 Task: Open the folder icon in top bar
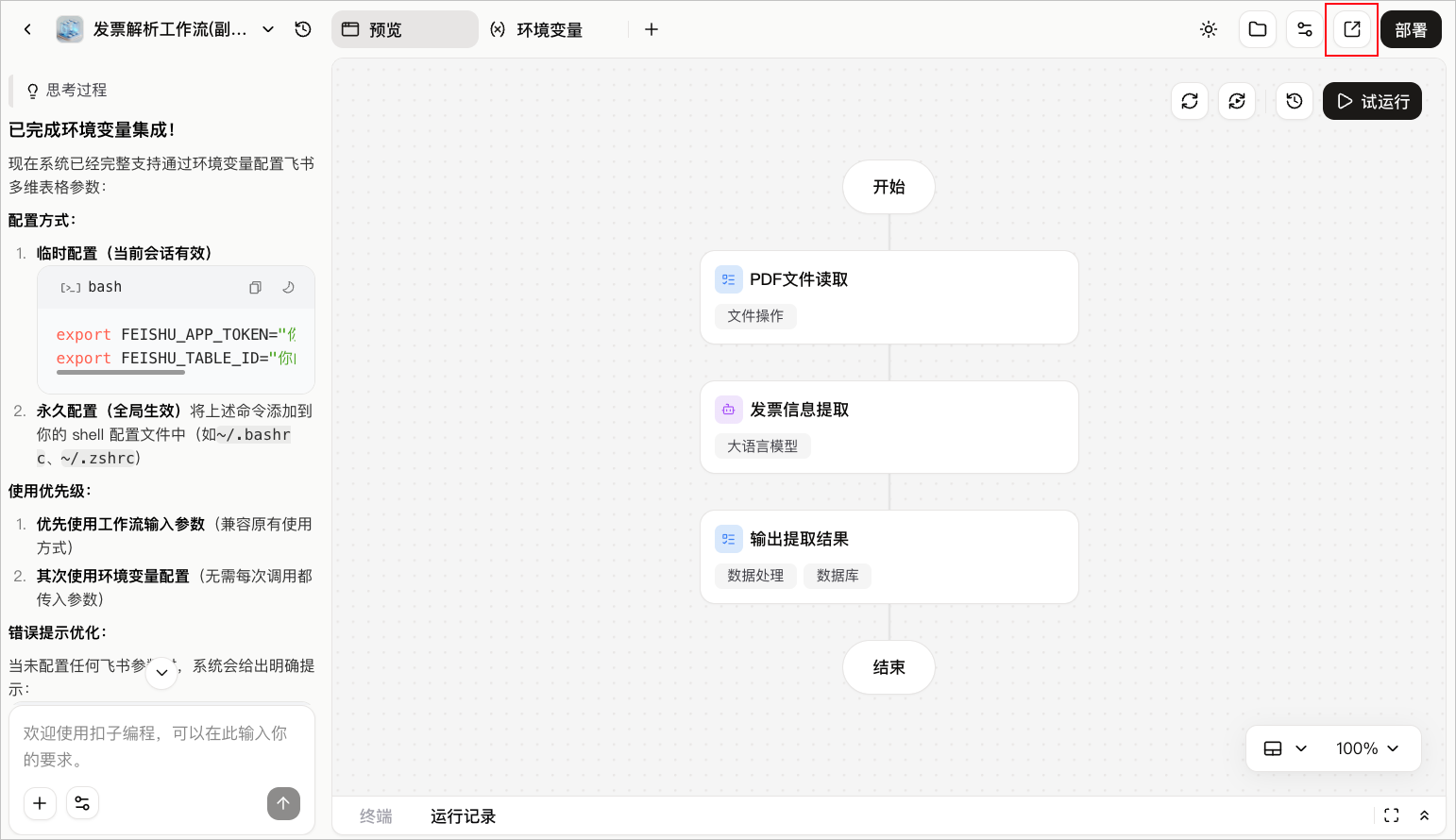pos(1258,29)
